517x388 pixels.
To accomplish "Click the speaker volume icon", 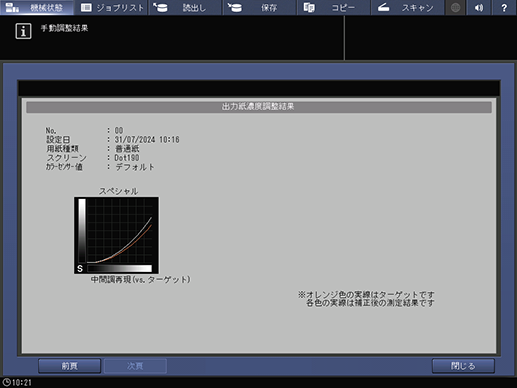I will coord(479,7).
